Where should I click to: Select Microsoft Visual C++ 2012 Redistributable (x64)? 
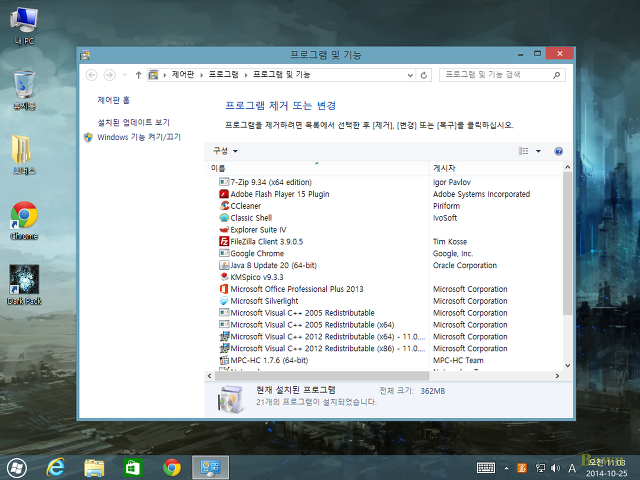pos(328,336)
